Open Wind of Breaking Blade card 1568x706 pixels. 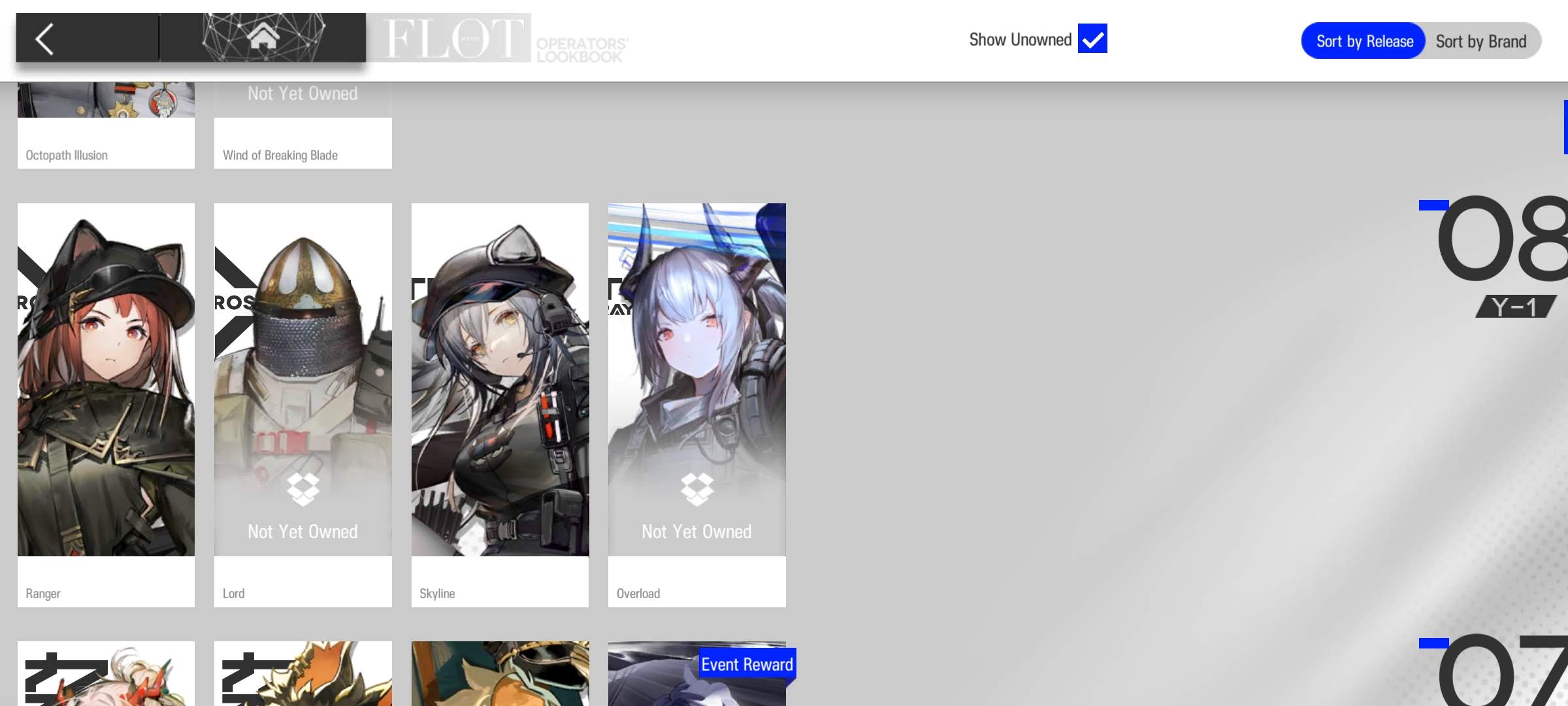pyautogui.click(x=303, y=125)
